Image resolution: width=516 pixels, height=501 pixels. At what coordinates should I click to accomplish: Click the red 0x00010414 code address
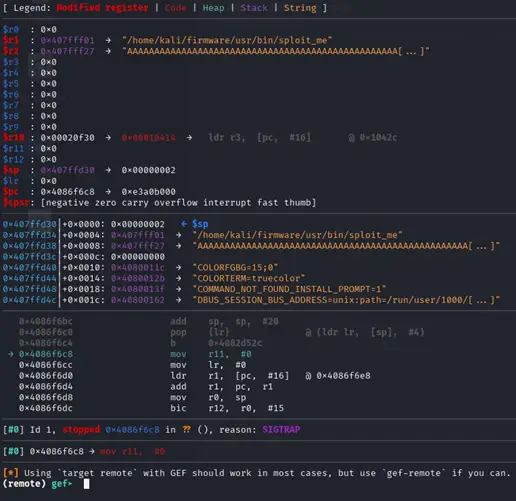pyautogui.click(x=148, y=137)
